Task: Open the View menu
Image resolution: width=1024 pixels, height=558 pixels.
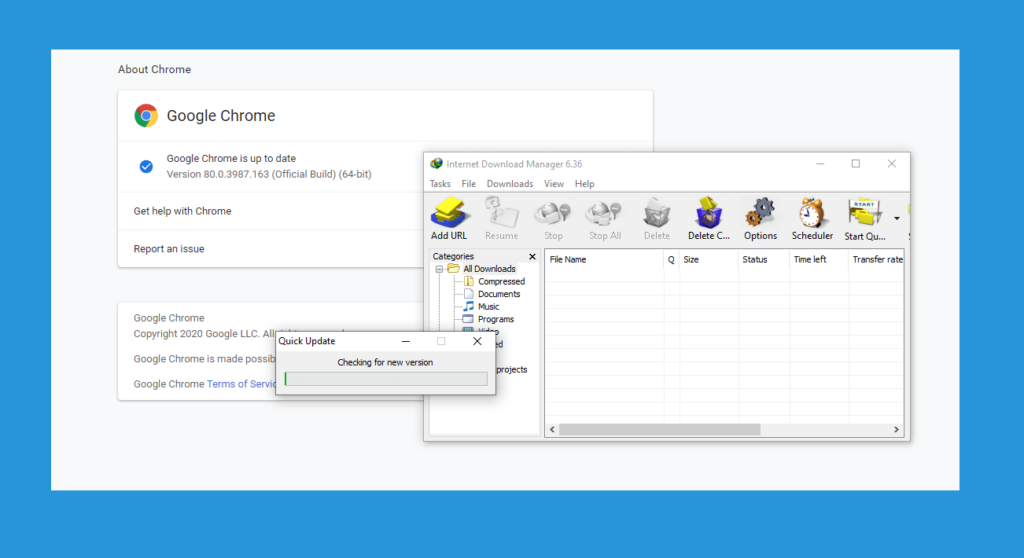Action: coord(554,184)
